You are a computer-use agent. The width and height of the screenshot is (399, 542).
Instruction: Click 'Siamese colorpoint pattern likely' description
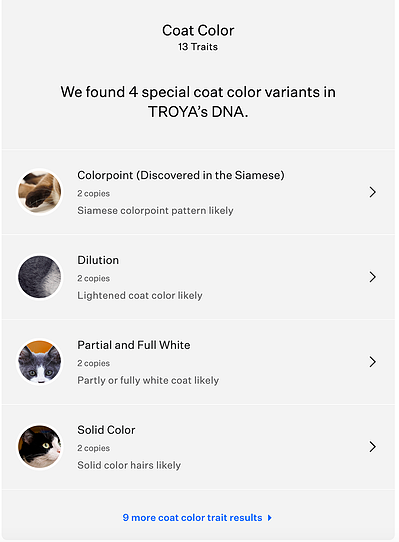coord(155,211)
